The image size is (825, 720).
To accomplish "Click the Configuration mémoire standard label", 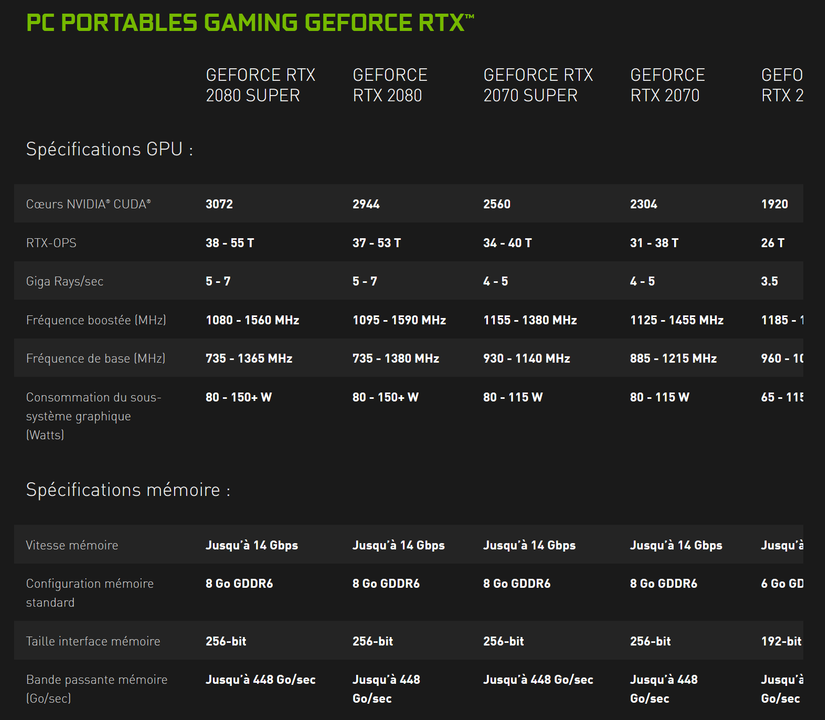I will pos(89,593).
